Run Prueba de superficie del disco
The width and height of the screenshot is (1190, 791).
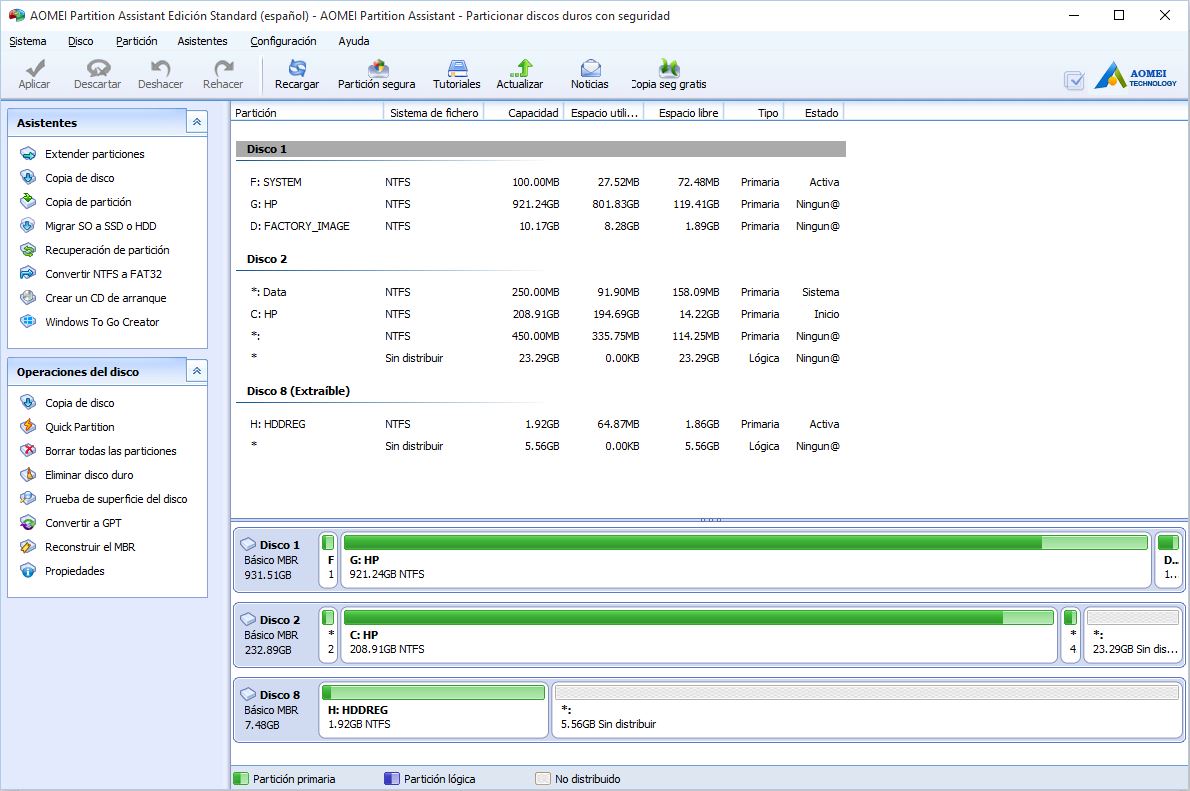[116, 499]
